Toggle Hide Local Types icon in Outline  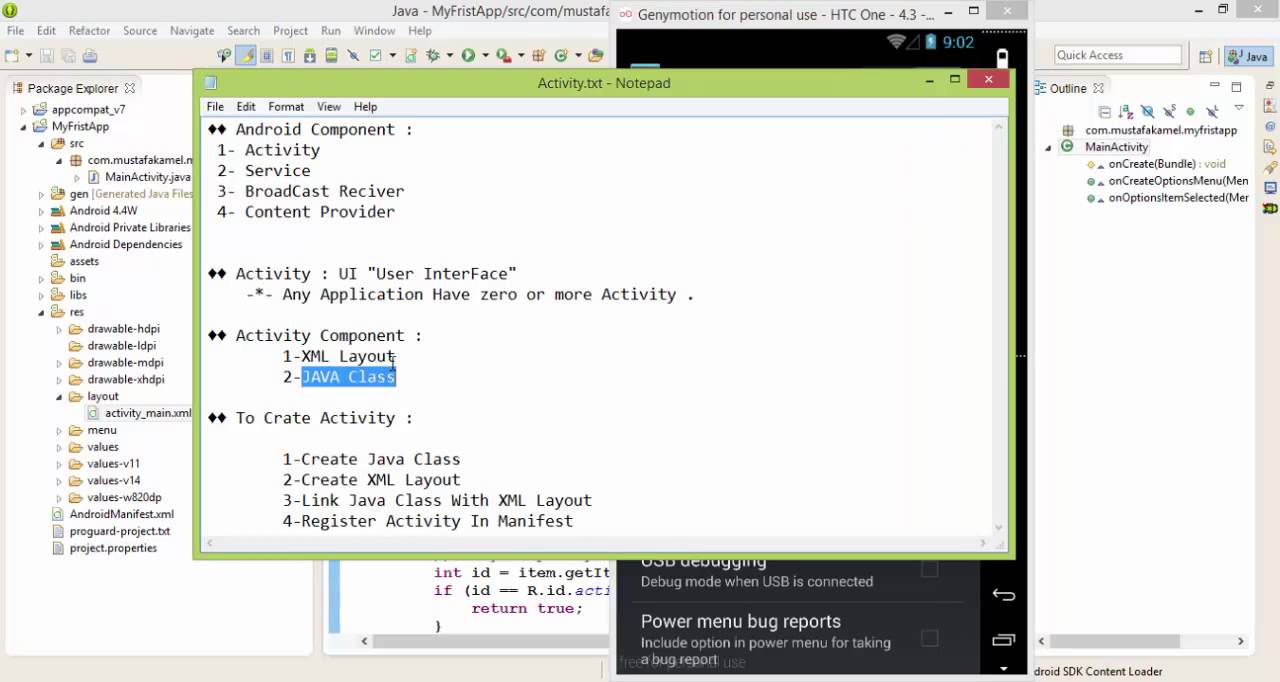[x=1212, y=111]
